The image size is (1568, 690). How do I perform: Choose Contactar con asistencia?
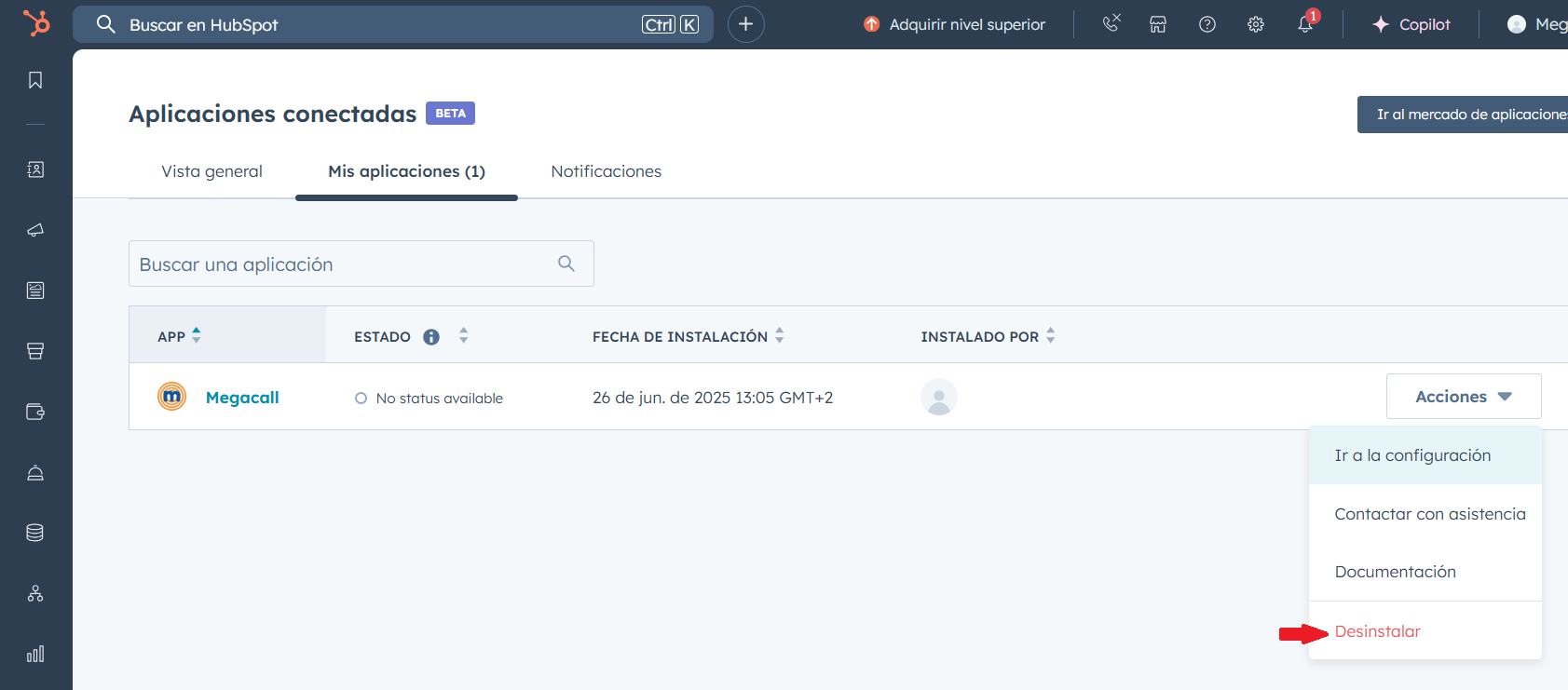click(1425, 514)
